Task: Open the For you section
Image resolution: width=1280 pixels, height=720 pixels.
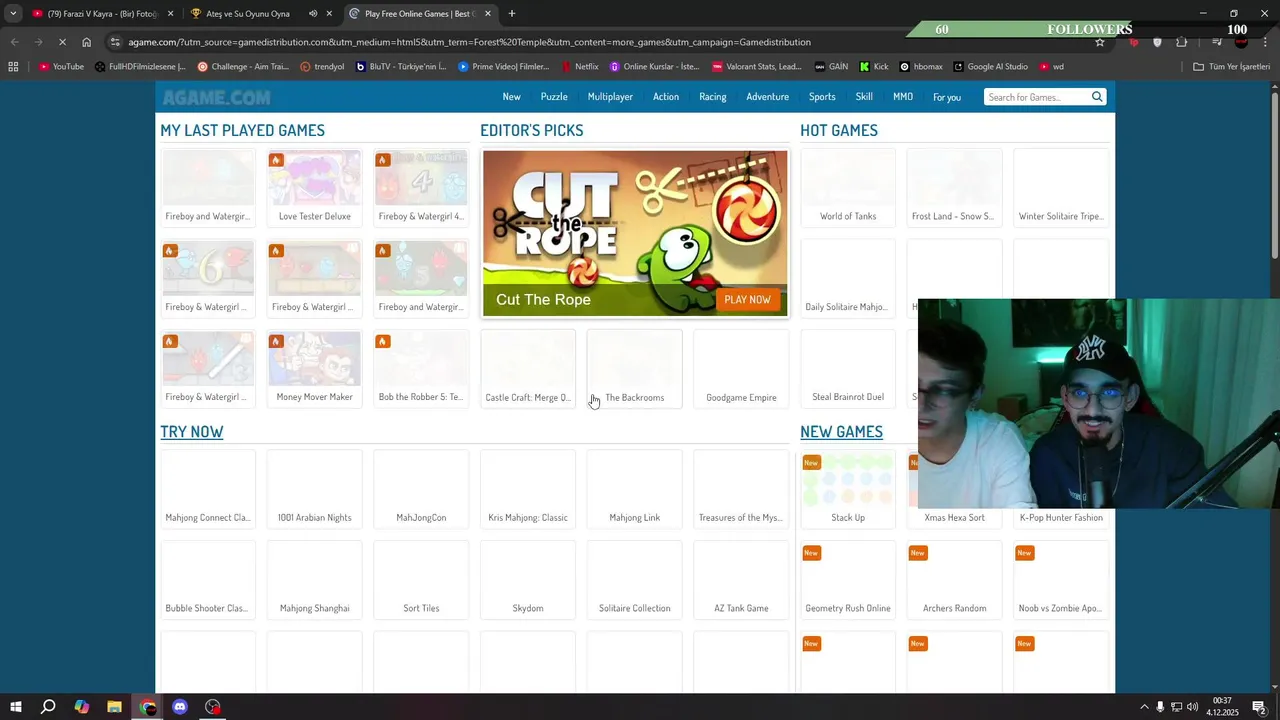Action: [x=947, y=97]
